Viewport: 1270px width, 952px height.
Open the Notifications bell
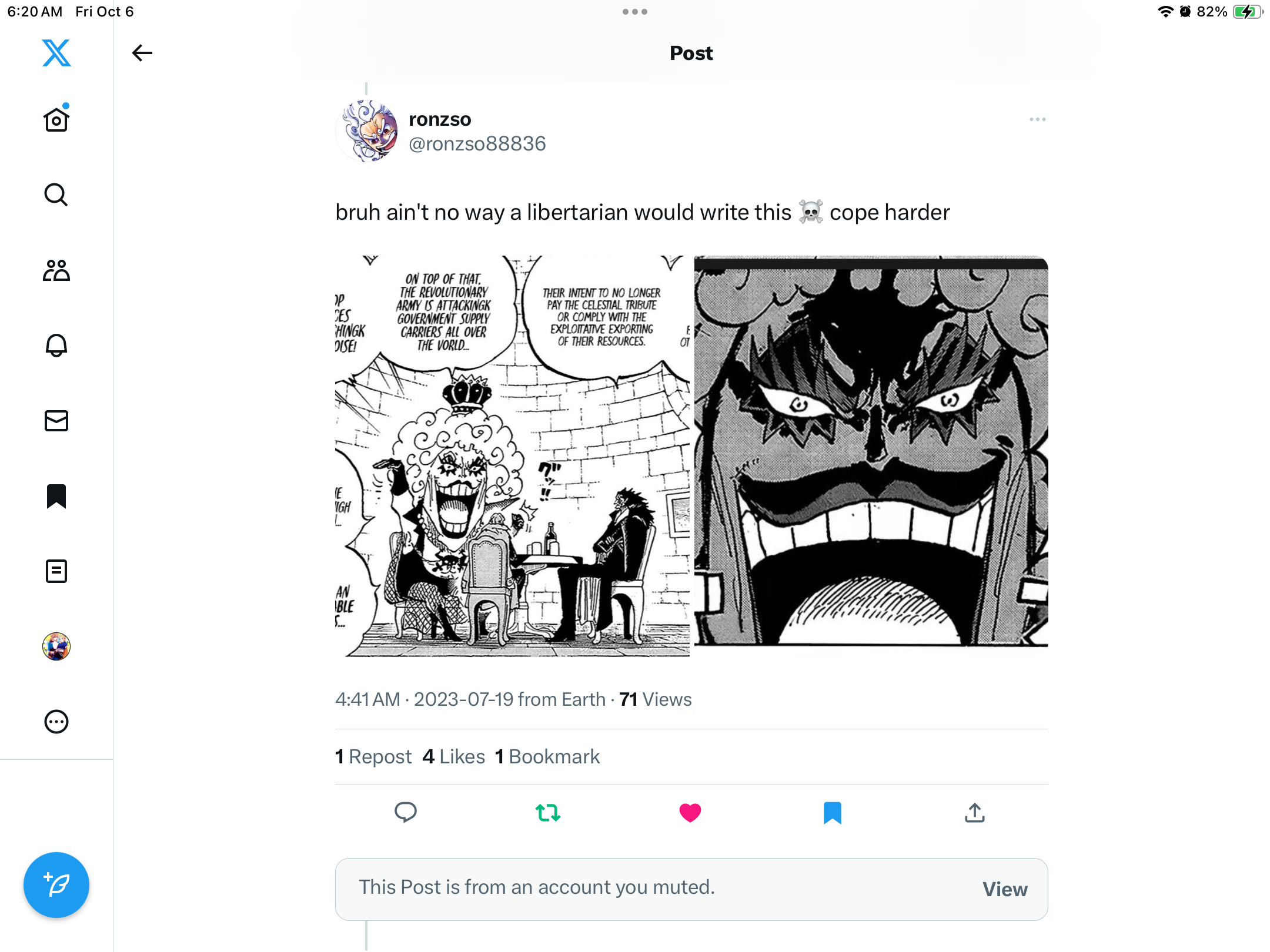pyautogui.click(x=56, y=346)
